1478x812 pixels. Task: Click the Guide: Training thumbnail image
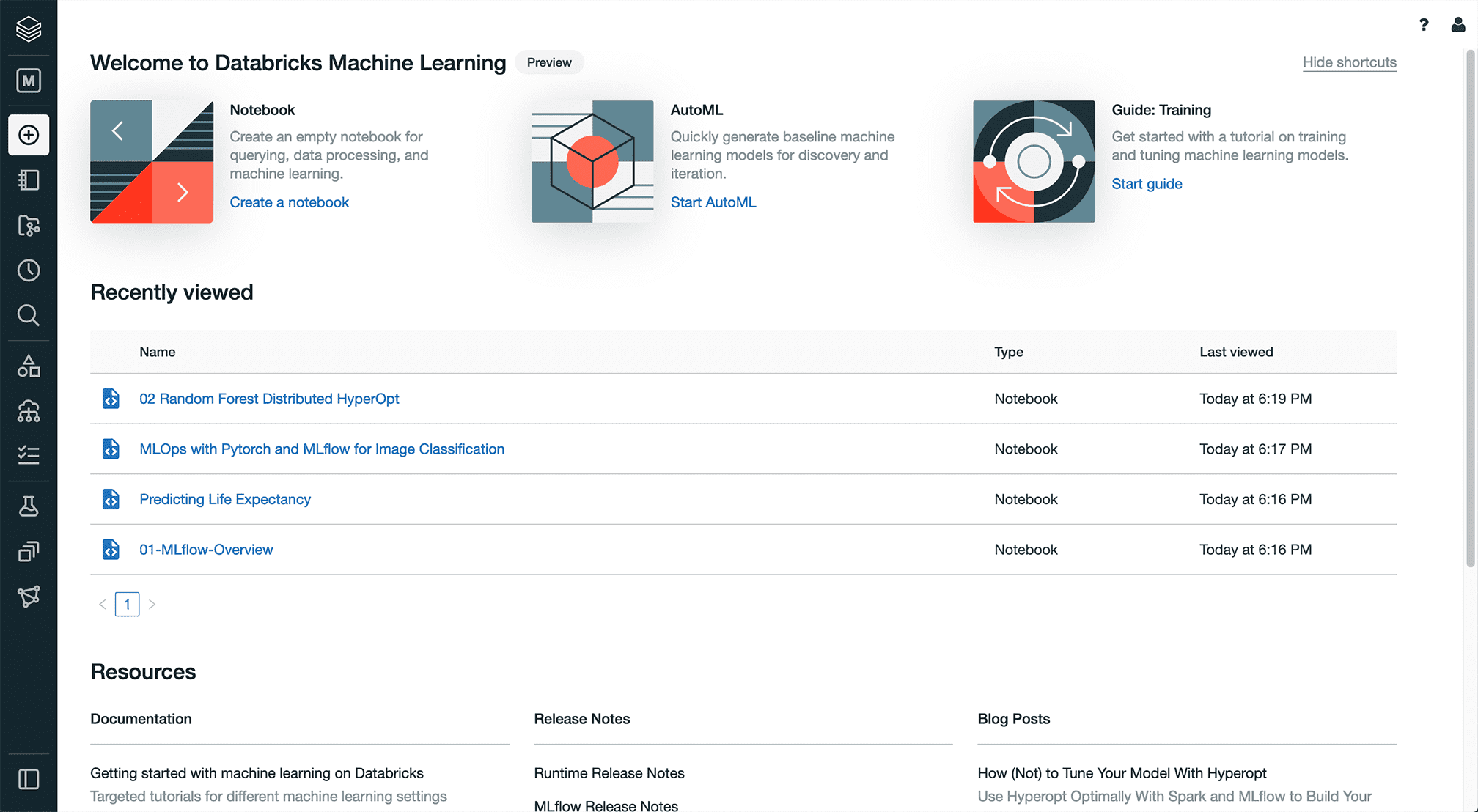(x=1034, y=161)
